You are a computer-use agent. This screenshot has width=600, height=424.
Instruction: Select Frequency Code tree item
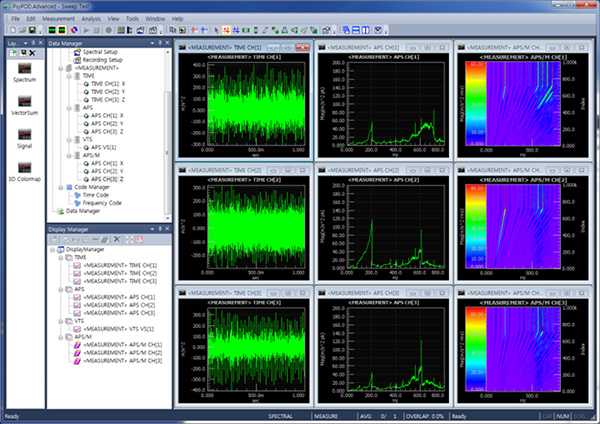tap(102, 203)
